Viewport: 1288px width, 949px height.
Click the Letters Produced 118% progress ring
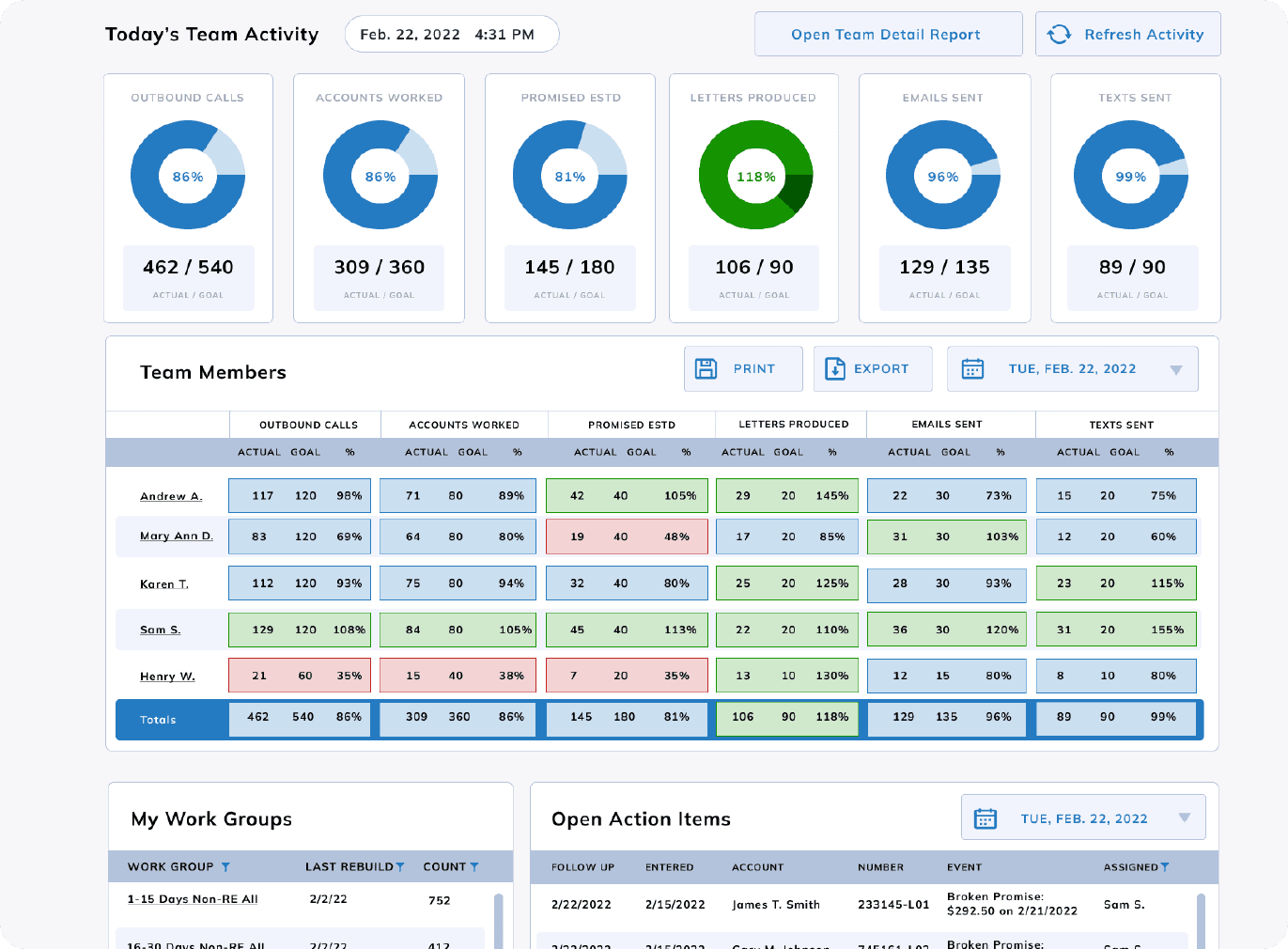[x=754, y=175]
